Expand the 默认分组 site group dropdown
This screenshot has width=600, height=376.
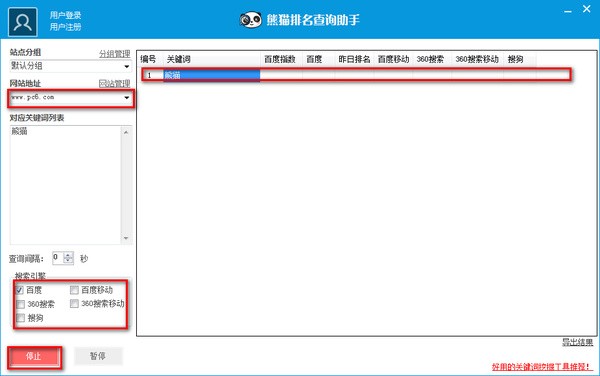(x=70, y=66)
